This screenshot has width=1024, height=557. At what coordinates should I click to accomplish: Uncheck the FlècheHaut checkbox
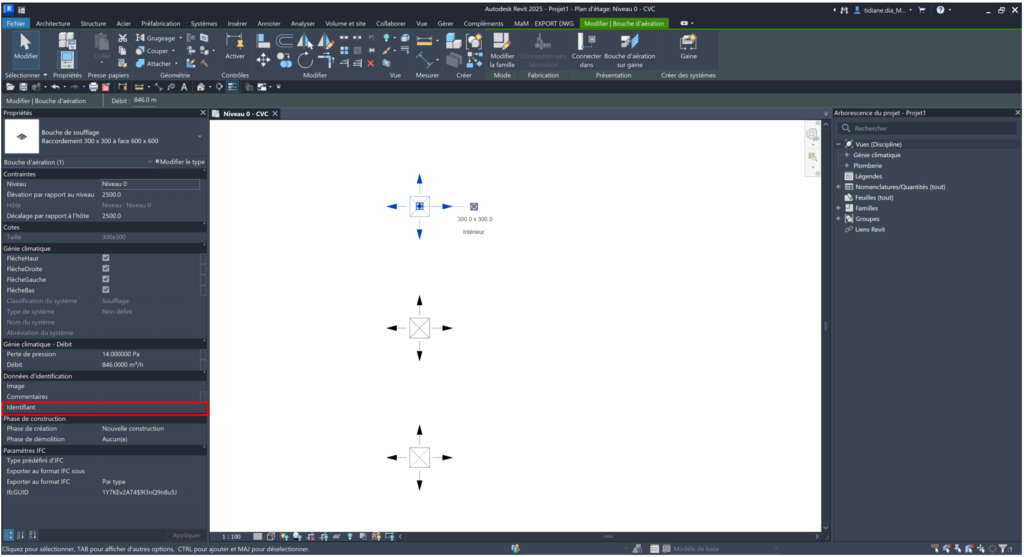[x=106, y=258]
